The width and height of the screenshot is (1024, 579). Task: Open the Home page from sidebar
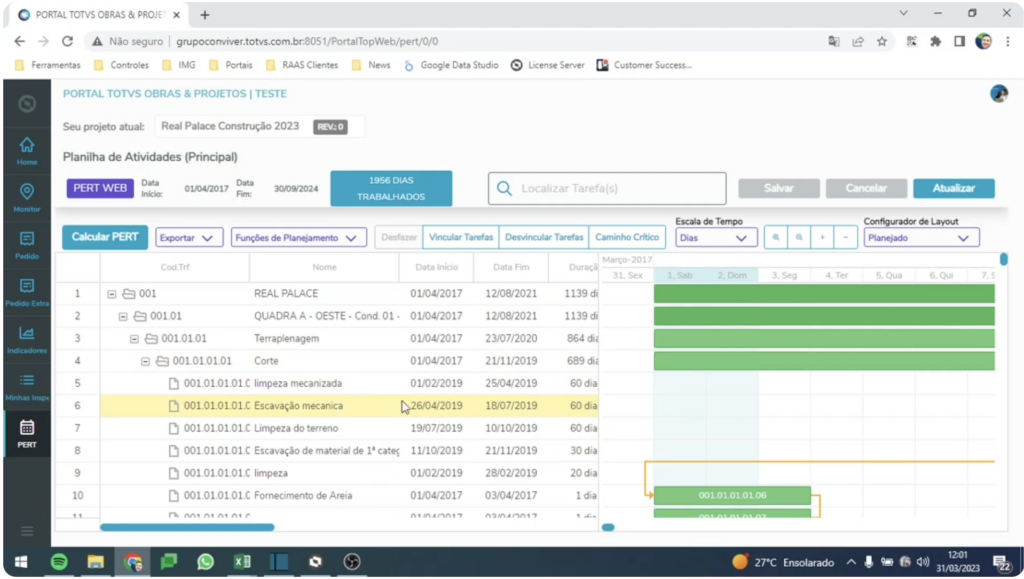pos(27,150)
